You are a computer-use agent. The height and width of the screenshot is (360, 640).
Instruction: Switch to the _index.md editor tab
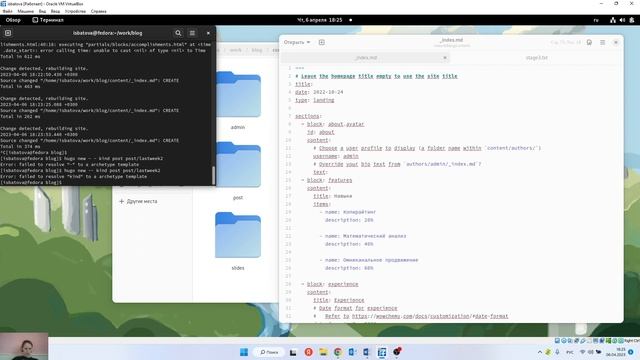[x=366, y=58]
